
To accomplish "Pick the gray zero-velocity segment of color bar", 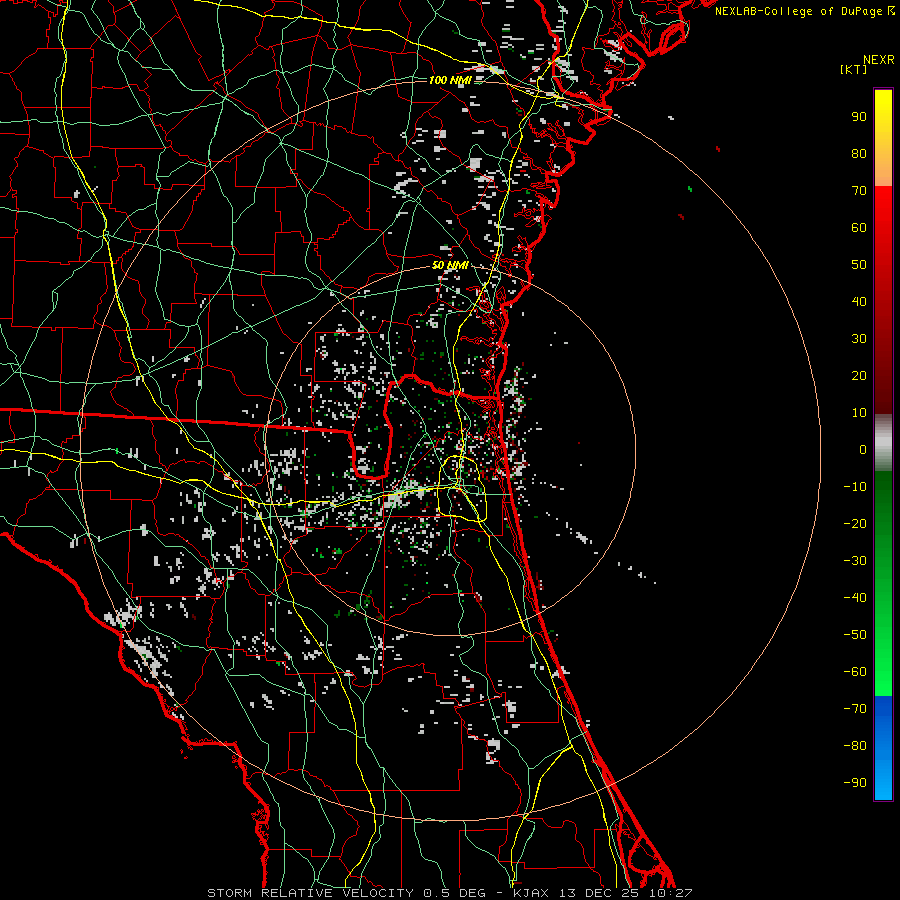I will coord(883,443).
